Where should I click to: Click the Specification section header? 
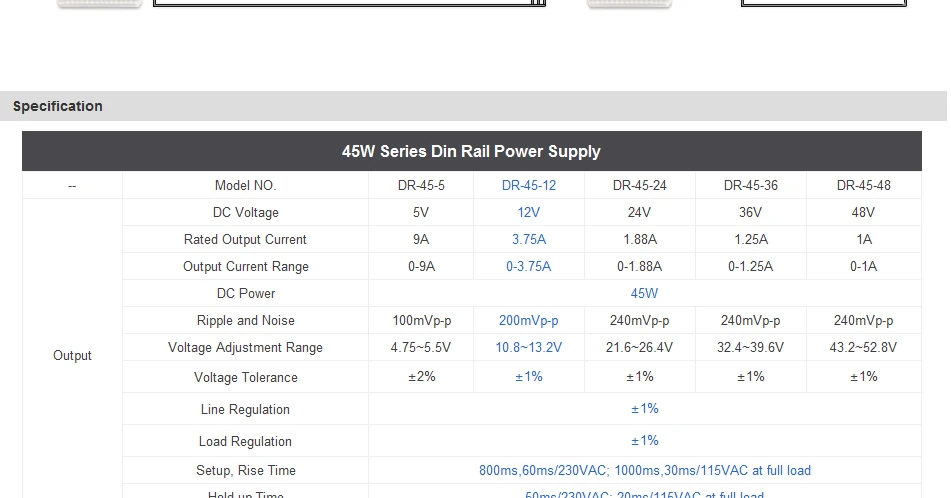[x=58, y=106]
